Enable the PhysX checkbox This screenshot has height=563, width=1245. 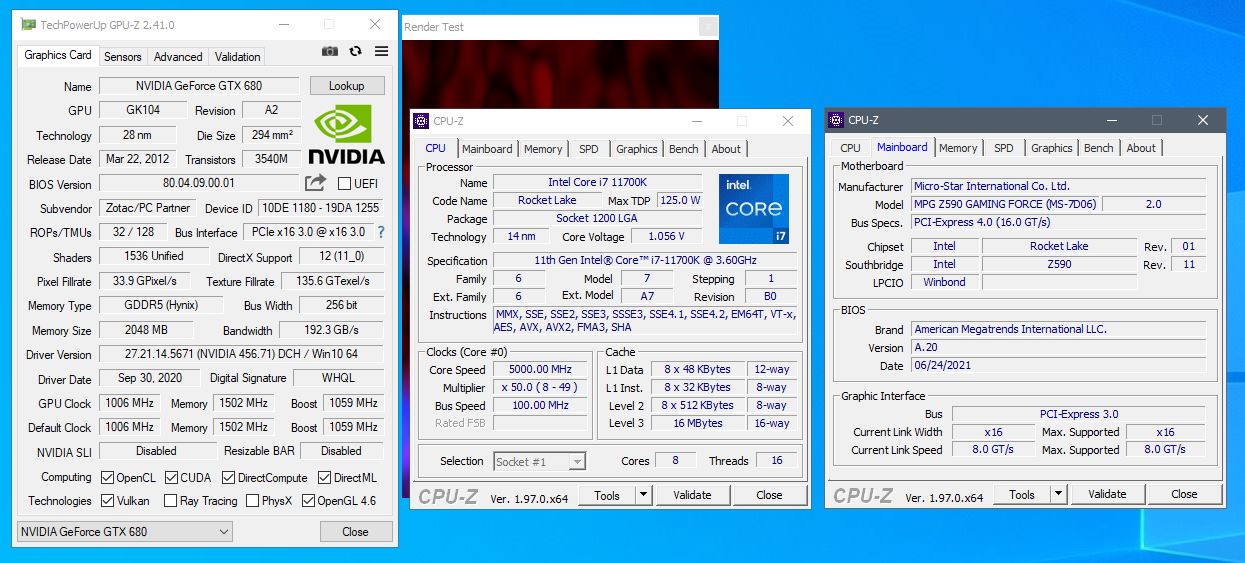tap(252, 501)
